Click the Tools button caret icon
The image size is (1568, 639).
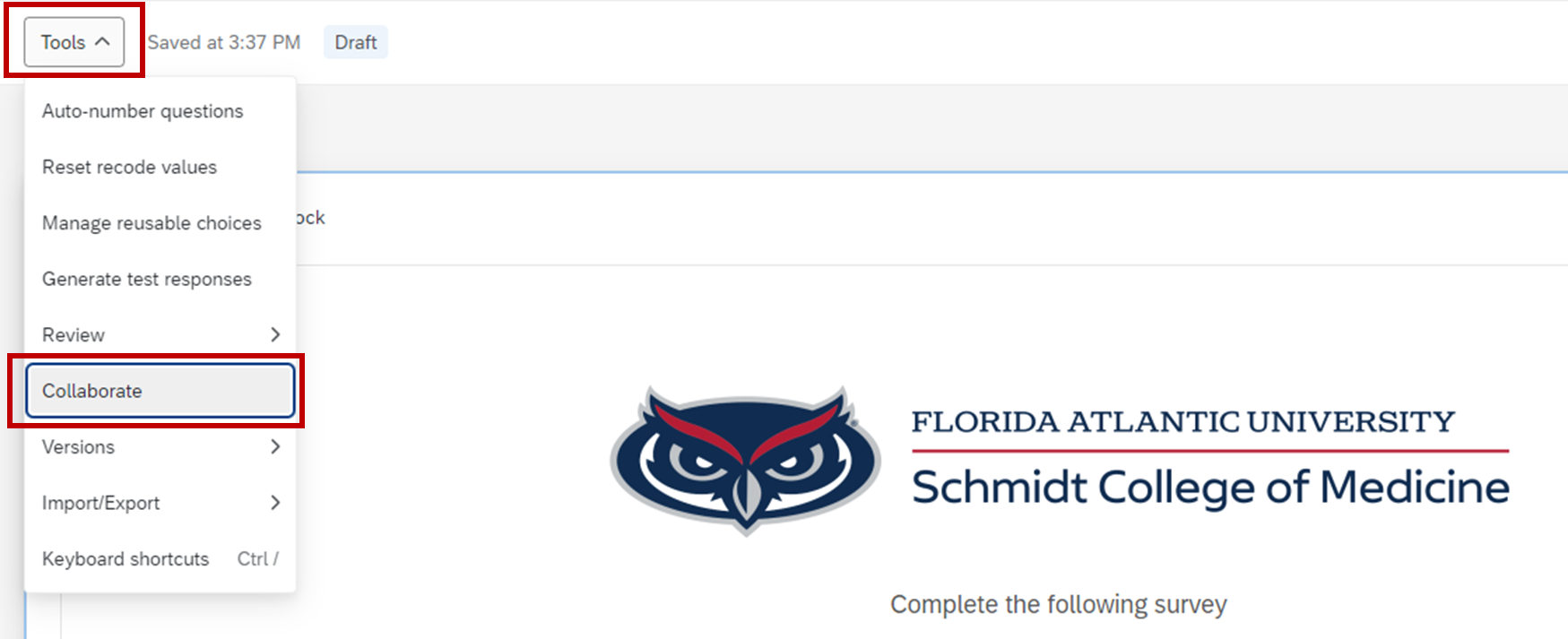pyautogui.click(x=102, y=41)
